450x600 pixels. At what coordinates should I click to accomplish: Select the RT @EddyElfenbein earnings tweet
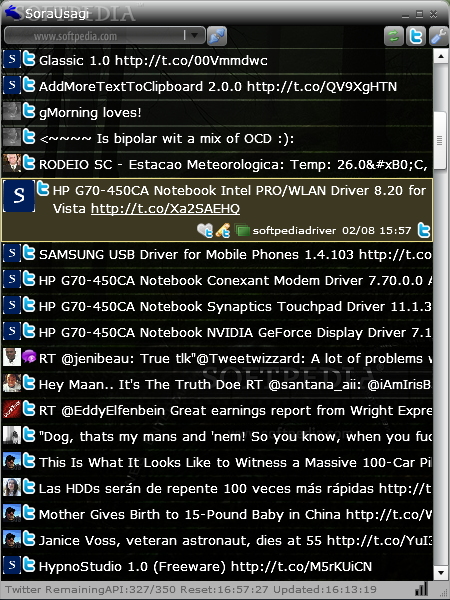pyautogui.click(x=217, y=411)
